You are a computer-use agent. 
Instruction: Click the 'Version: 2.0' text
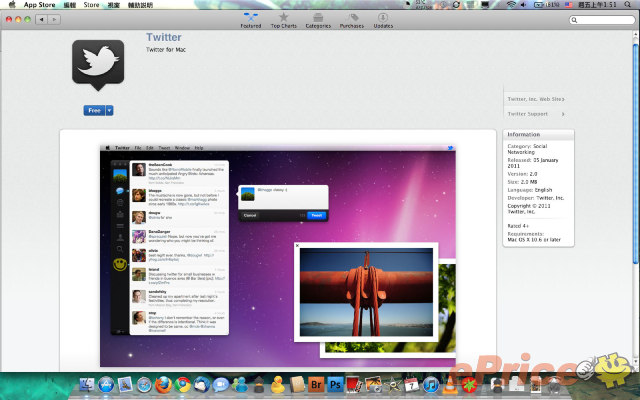[522, 174]
